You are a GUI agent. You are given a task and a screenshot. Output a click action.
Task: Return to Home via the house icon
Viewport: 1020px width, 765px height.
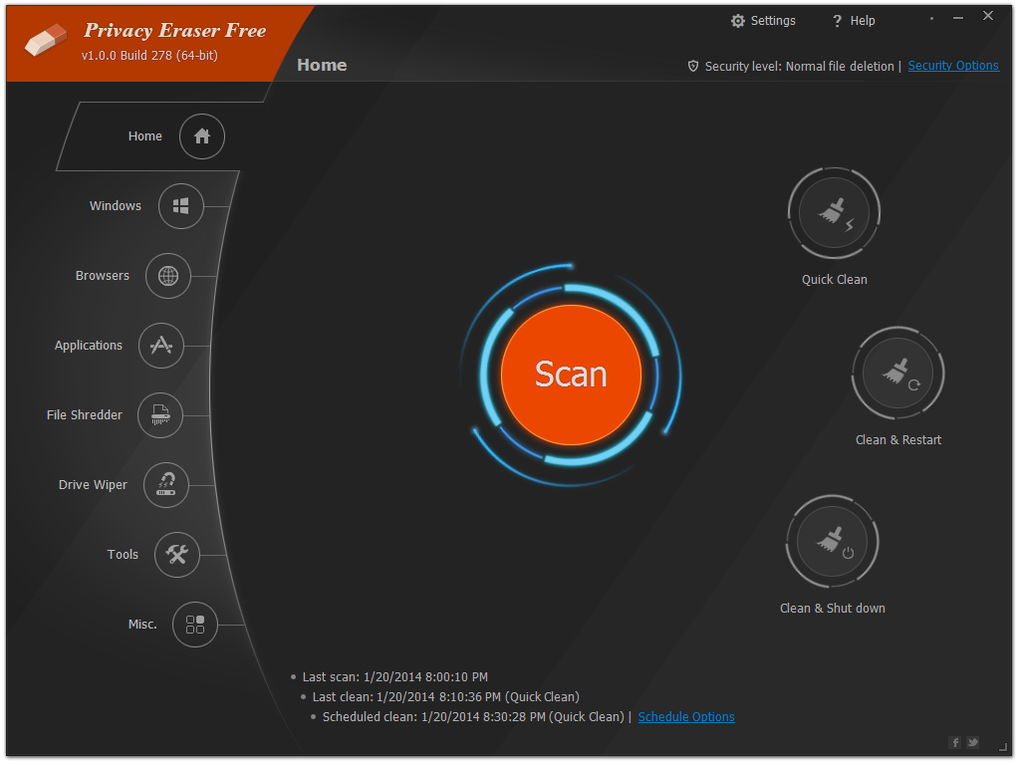pos(201,136)
